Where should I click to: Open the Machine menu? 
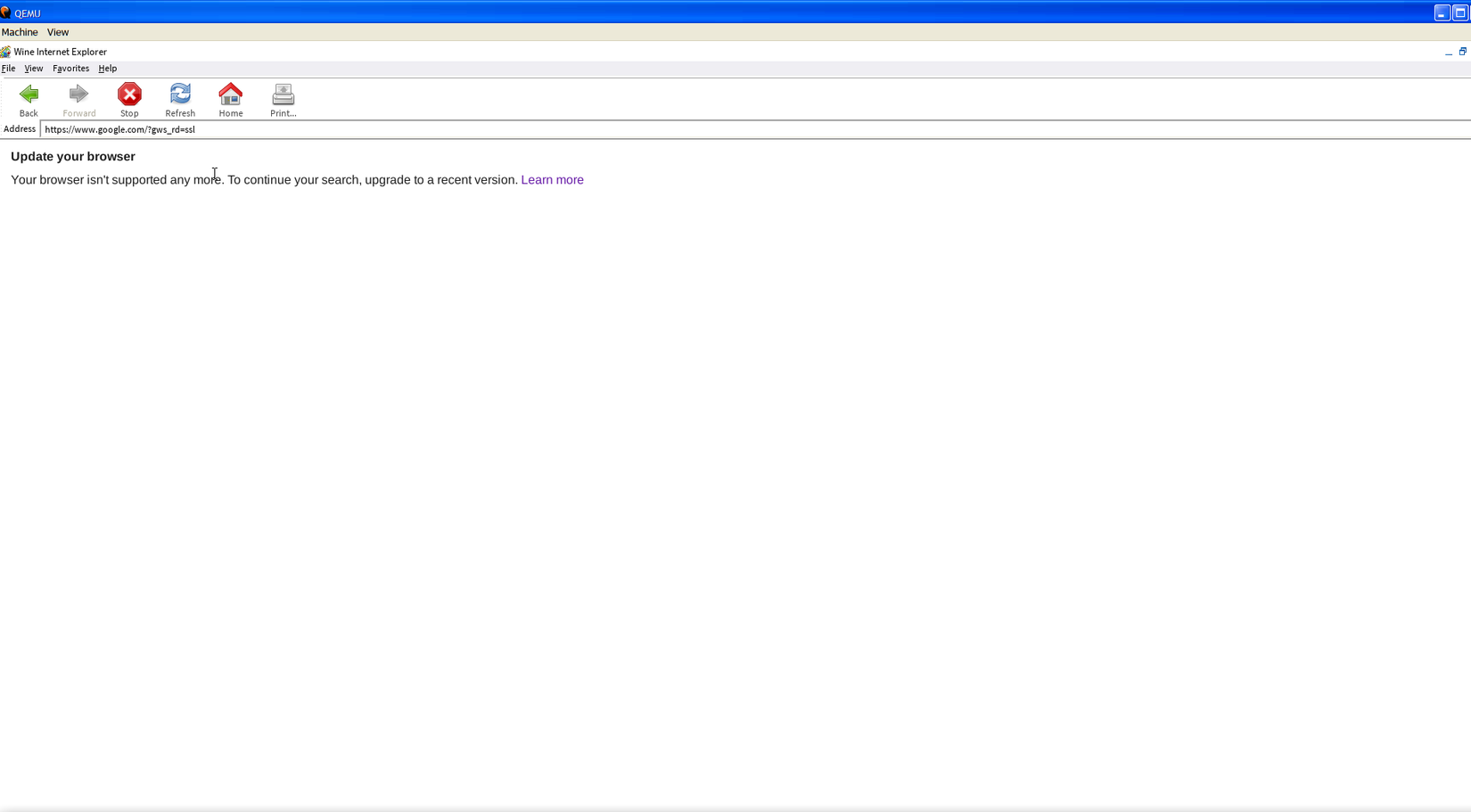tap(20, 32)
